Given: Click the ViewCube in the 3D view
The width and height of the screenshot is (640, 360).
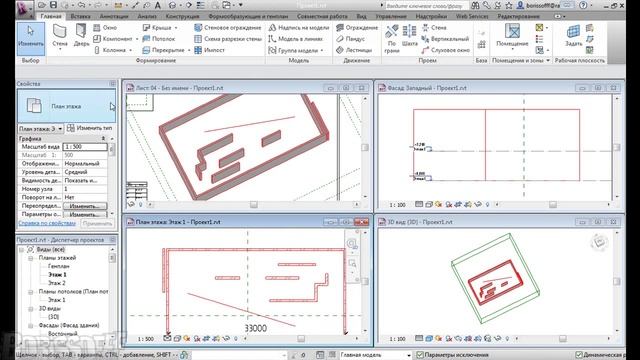Looking at the screenshot, I should [x=599, y=242].
